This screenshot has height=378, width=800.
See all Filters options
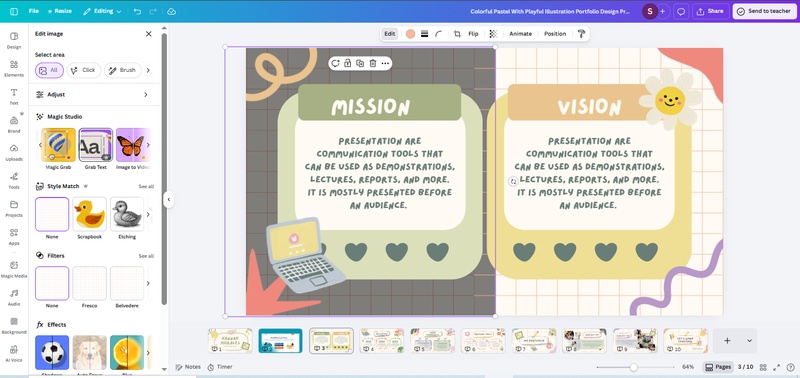pyautogui.click(x=146, y=256)
